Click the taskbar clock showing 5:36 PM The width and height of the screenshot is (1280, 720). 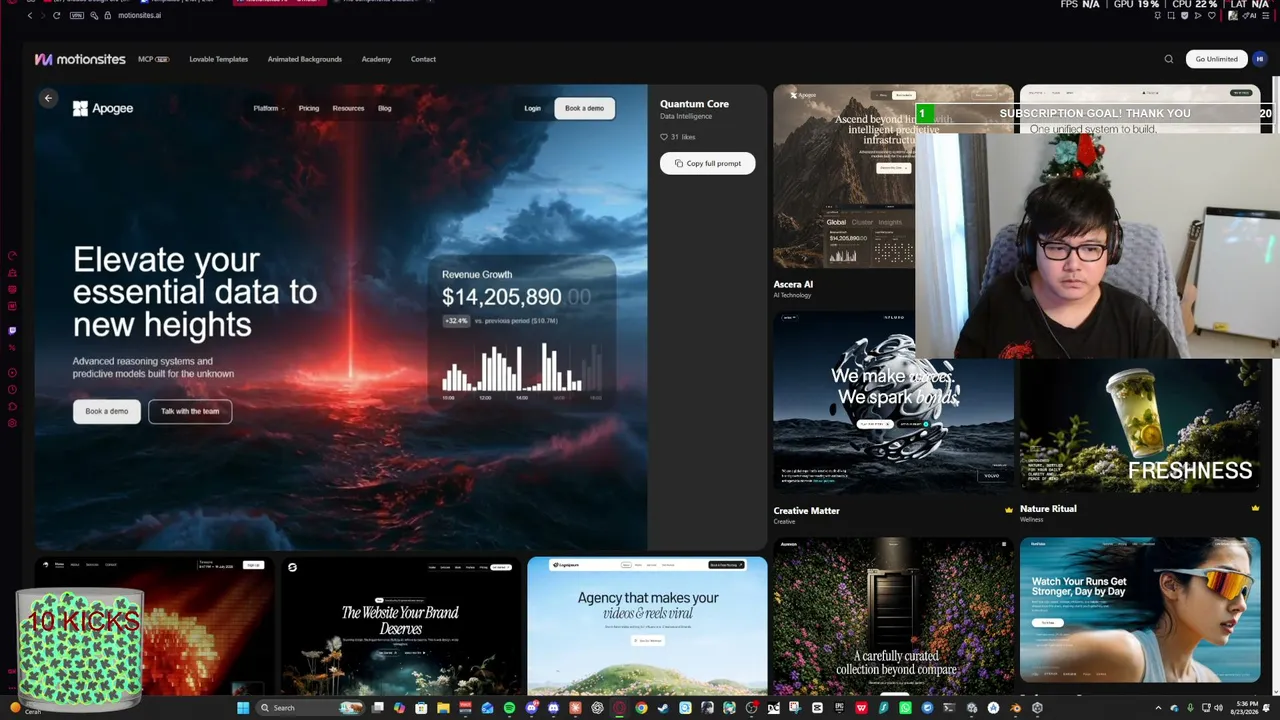tap(1245, 708)
